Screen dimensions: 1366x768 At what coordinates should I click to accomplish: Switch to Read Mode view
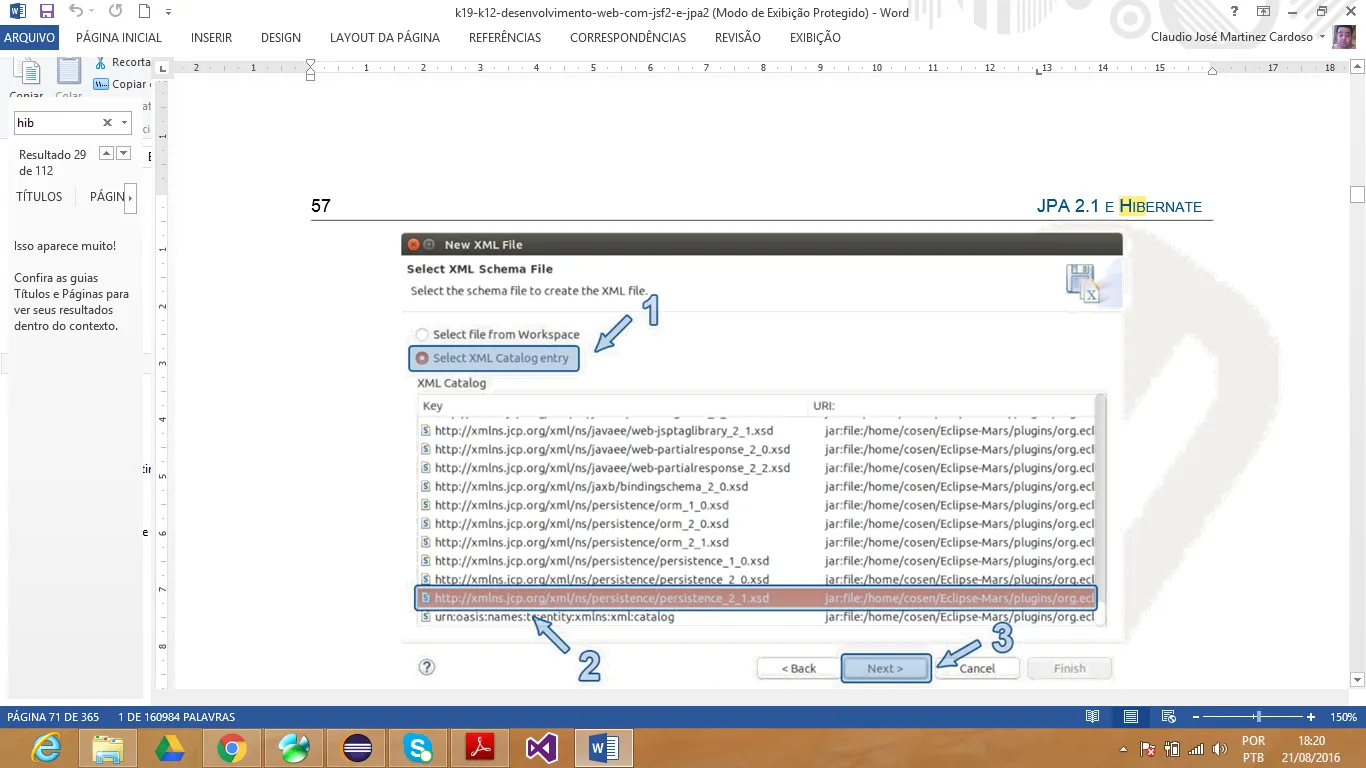coord(1093,717)
